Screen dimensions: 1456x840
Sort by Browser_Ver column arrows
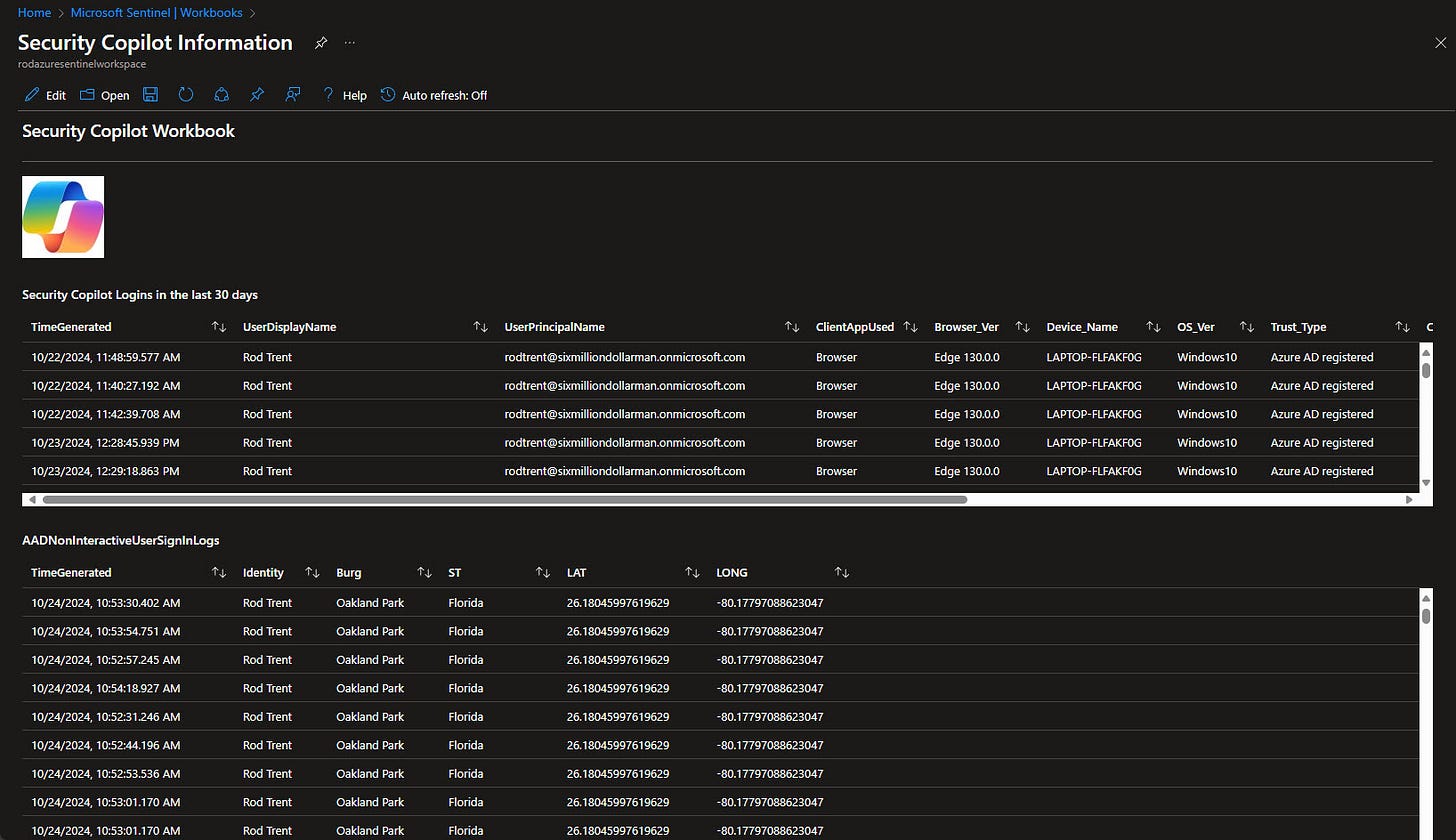(x=1022, y=327)
